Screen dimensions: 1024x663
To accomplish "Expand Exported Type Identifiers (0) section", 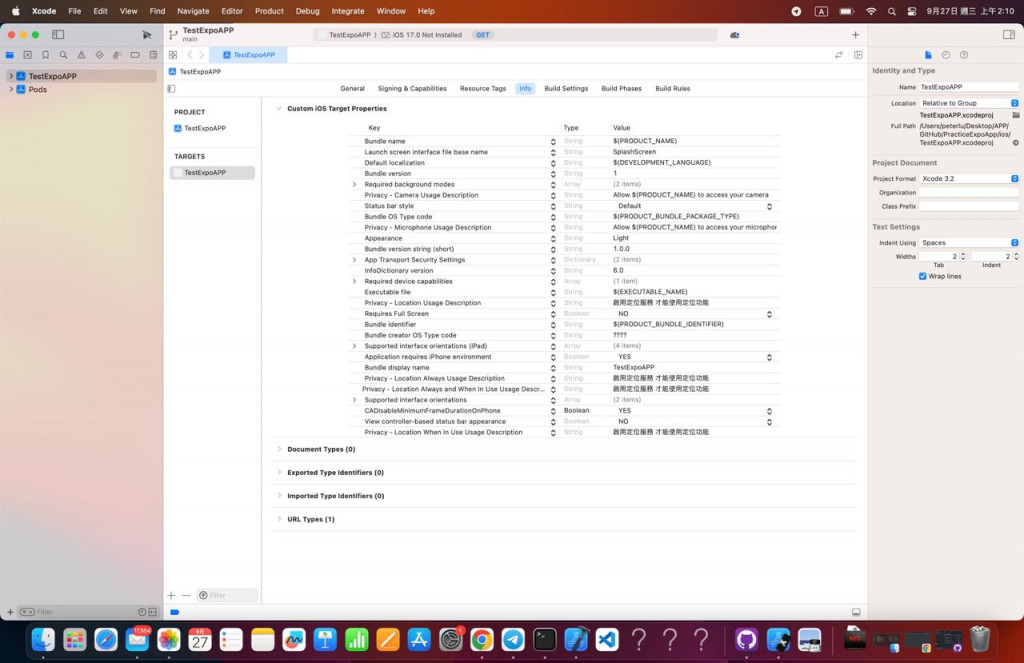I will pyautogui.click(x=279, y=472).
